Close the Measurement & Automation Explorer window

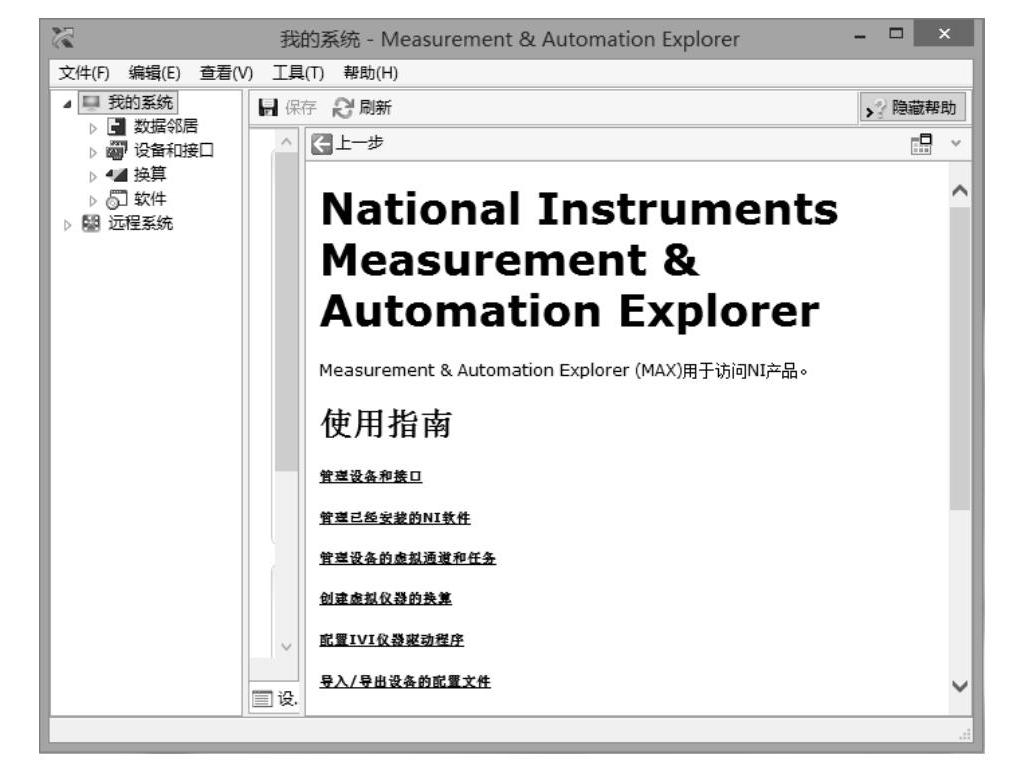(944, 33)
